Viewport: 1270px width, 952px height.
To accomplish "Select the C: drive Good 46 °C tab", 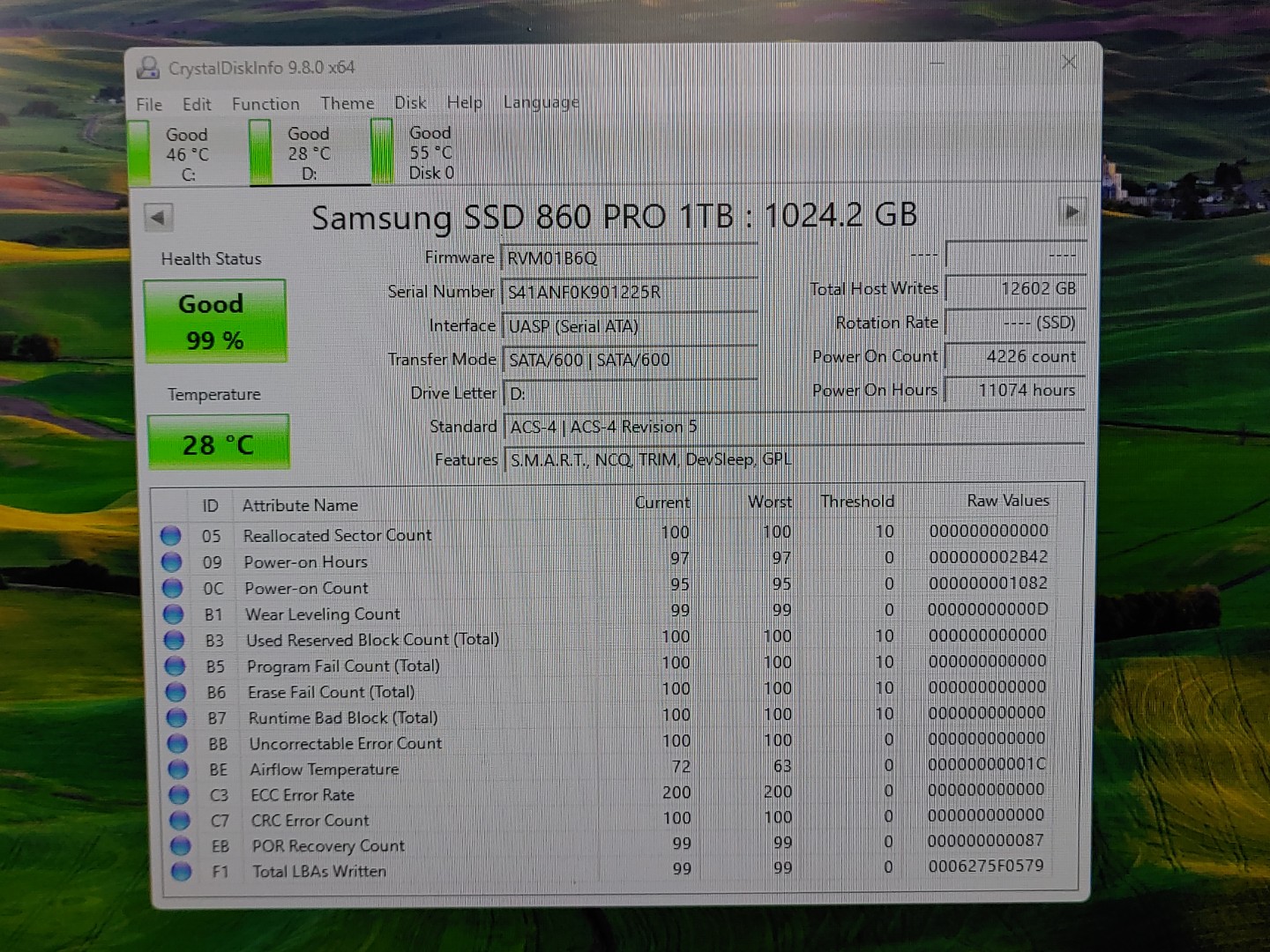I will point(177,154).
